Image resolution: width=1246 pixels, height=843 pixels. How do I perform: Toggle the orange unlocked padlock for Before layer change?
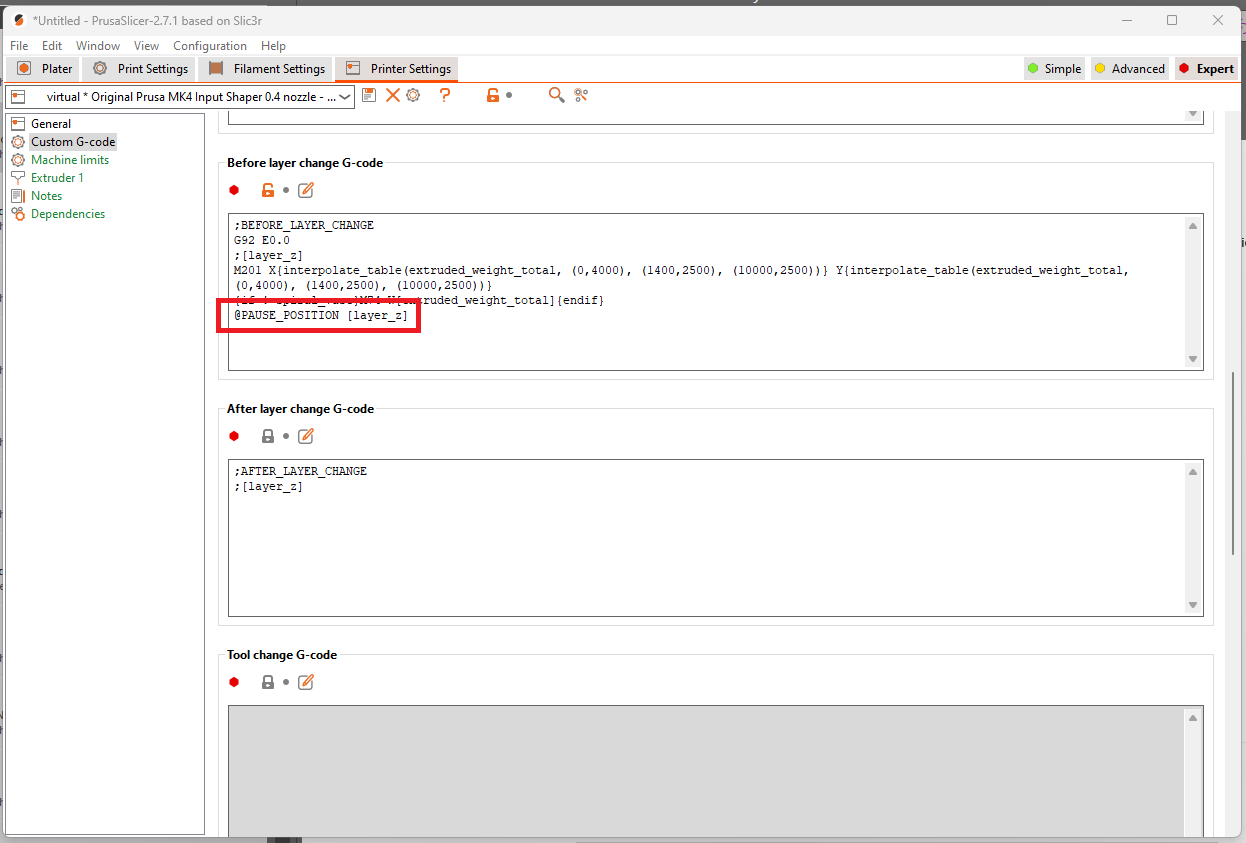(x=267, y=190)
